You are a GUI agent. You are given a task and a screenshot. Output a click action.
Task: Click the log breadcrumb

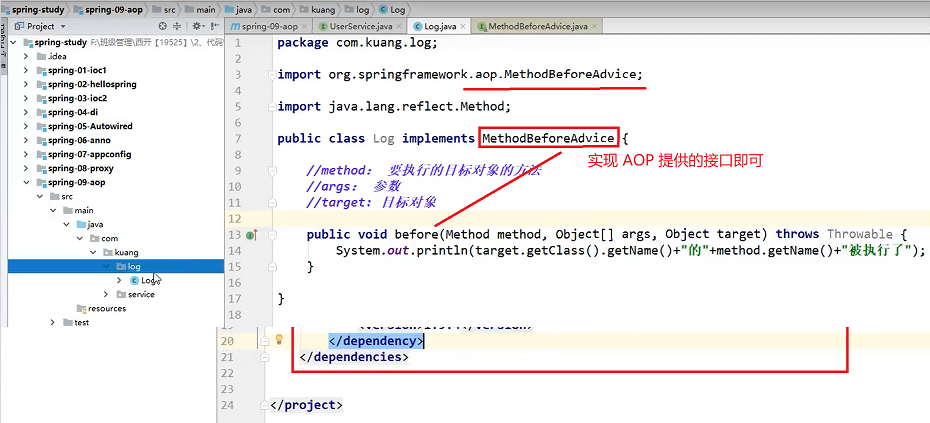click(x=356, y=9)
